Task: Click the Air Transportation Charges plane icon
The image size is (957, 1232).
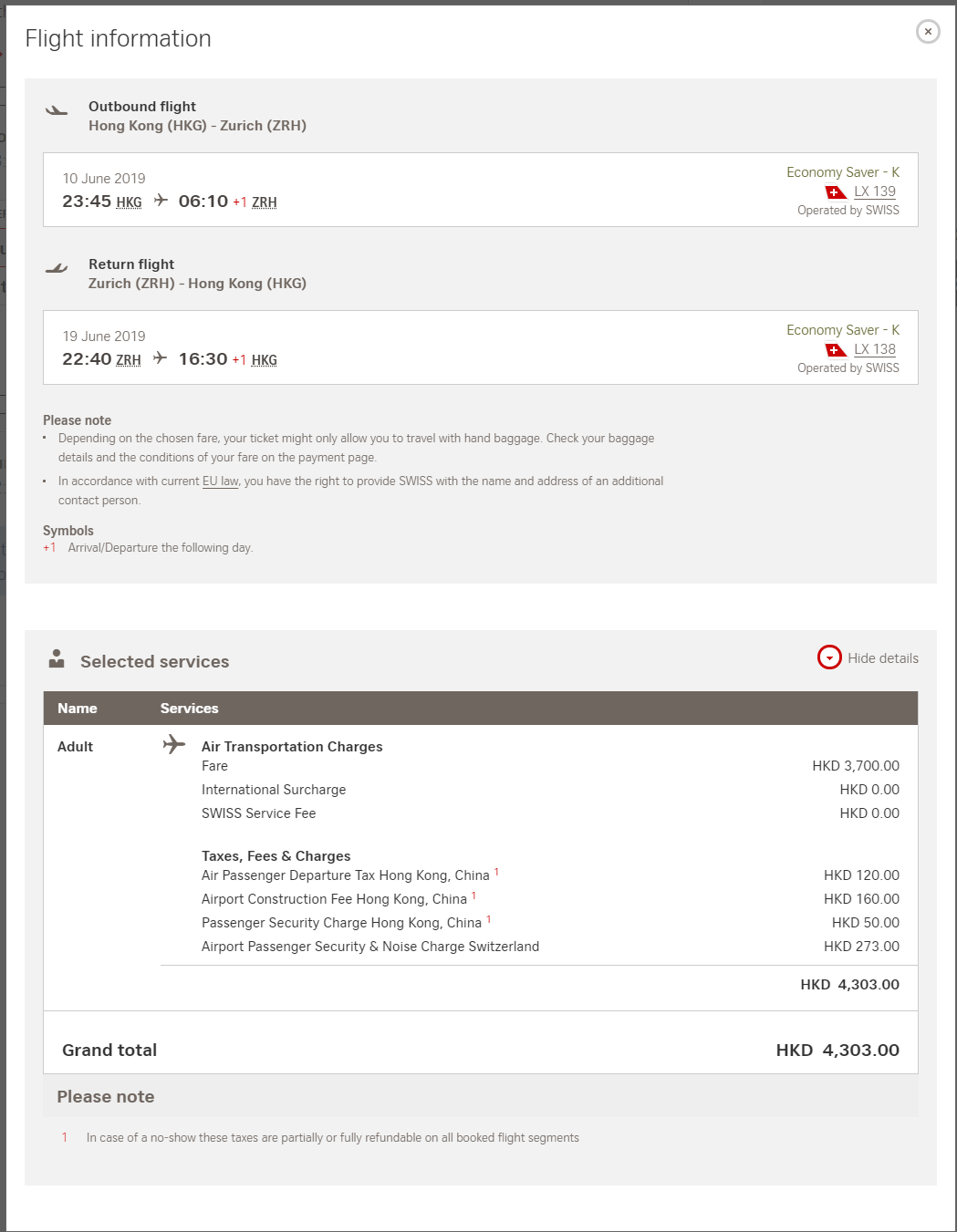Action: (173, 745)
